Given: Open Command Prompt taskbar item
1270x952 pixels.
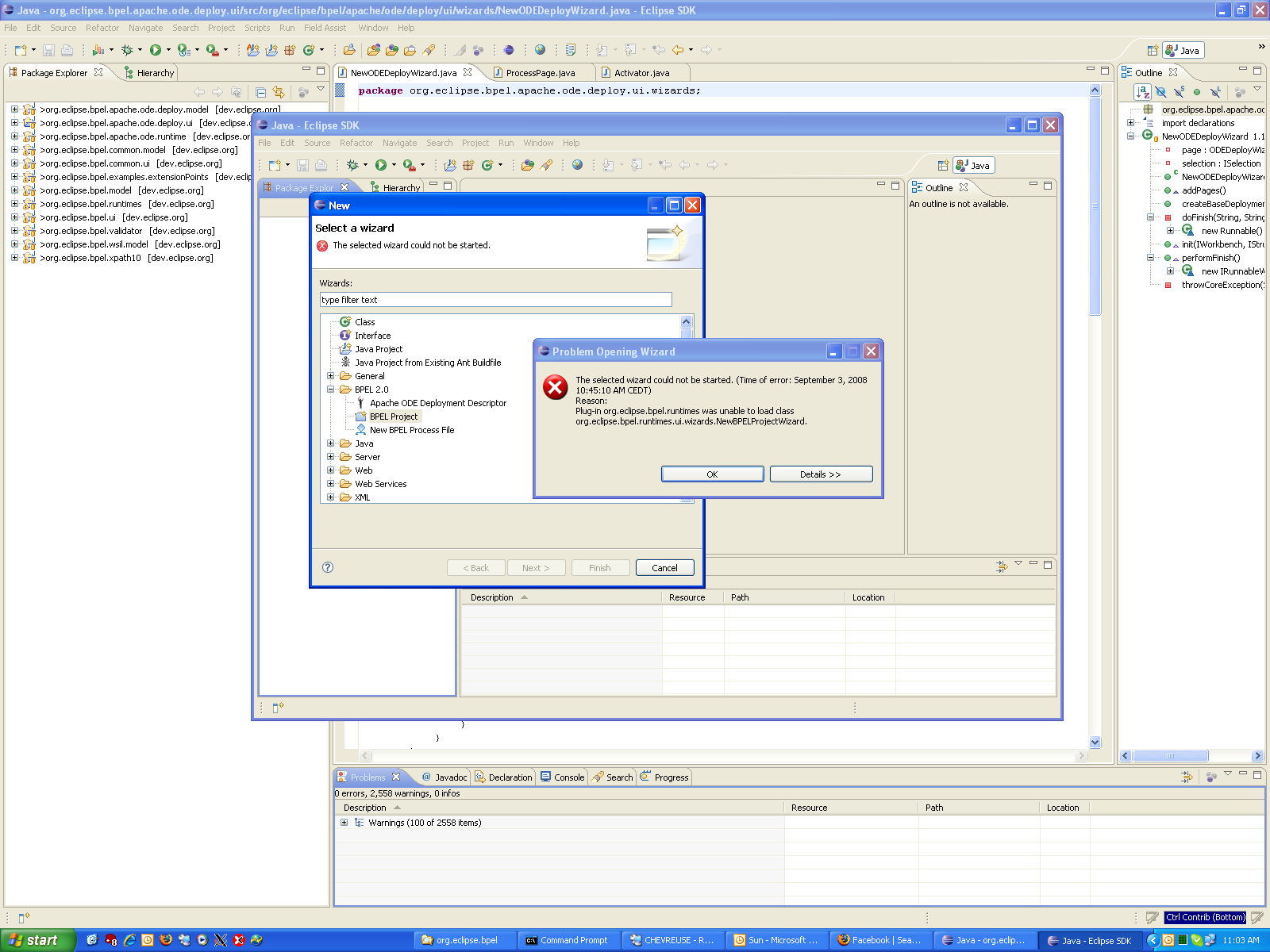Looking at the screenshot, I should (568, 940).
